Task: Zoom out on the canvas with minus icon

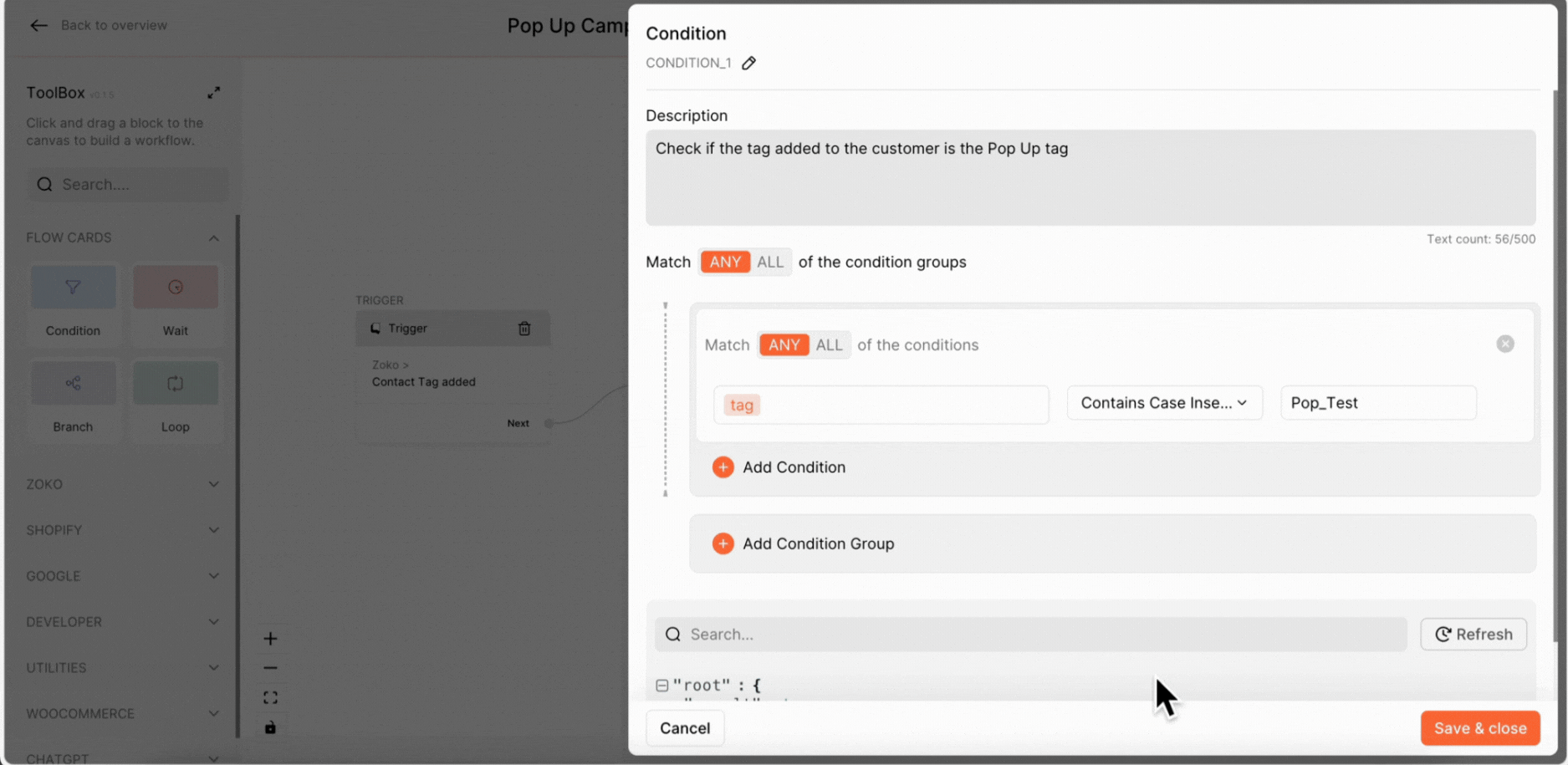Action: tap(270, 668)
